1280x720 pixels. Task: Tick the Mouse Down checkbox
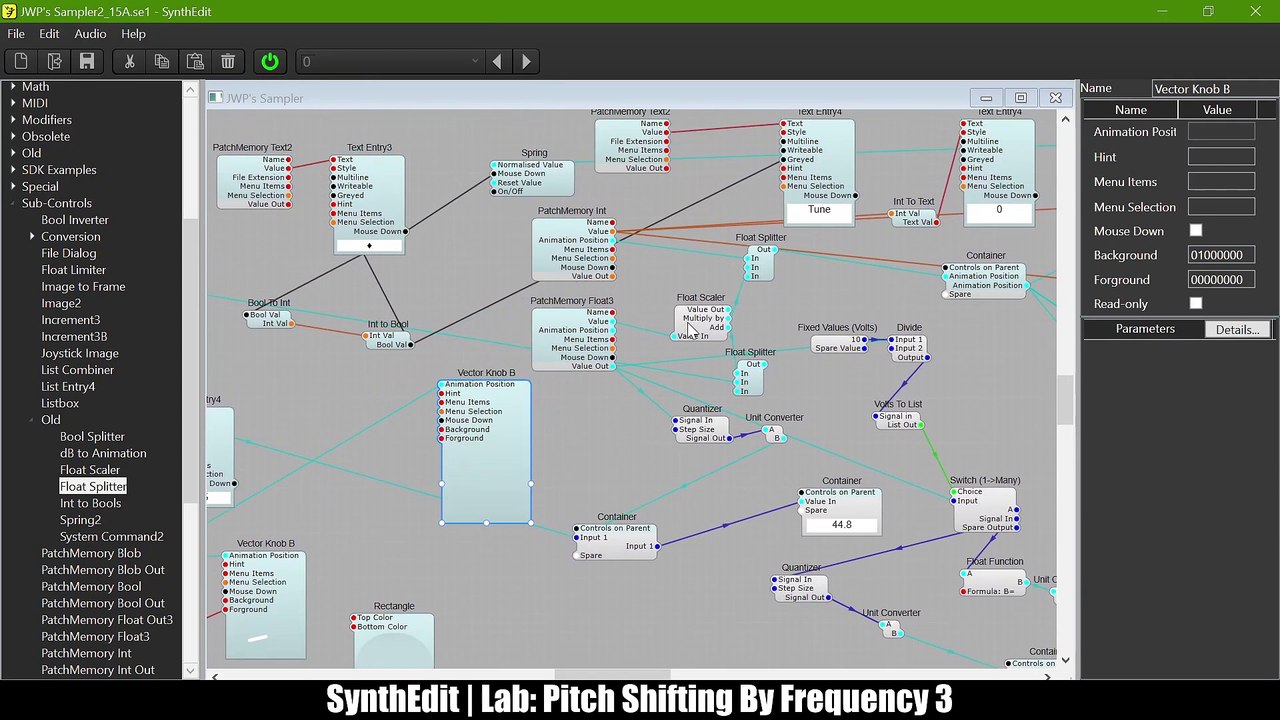pos(1196,231)
